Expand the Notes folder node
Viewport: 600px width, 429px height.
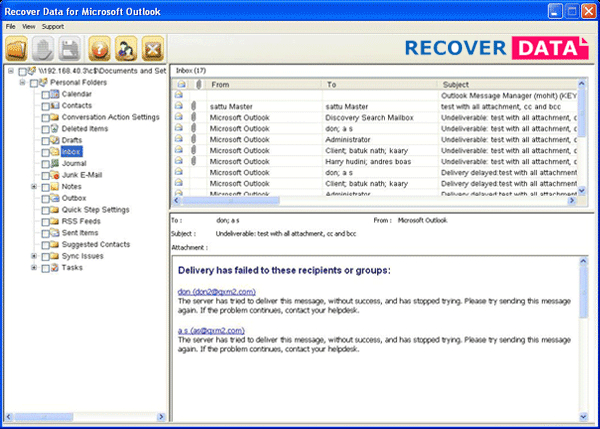click(34, 187)
